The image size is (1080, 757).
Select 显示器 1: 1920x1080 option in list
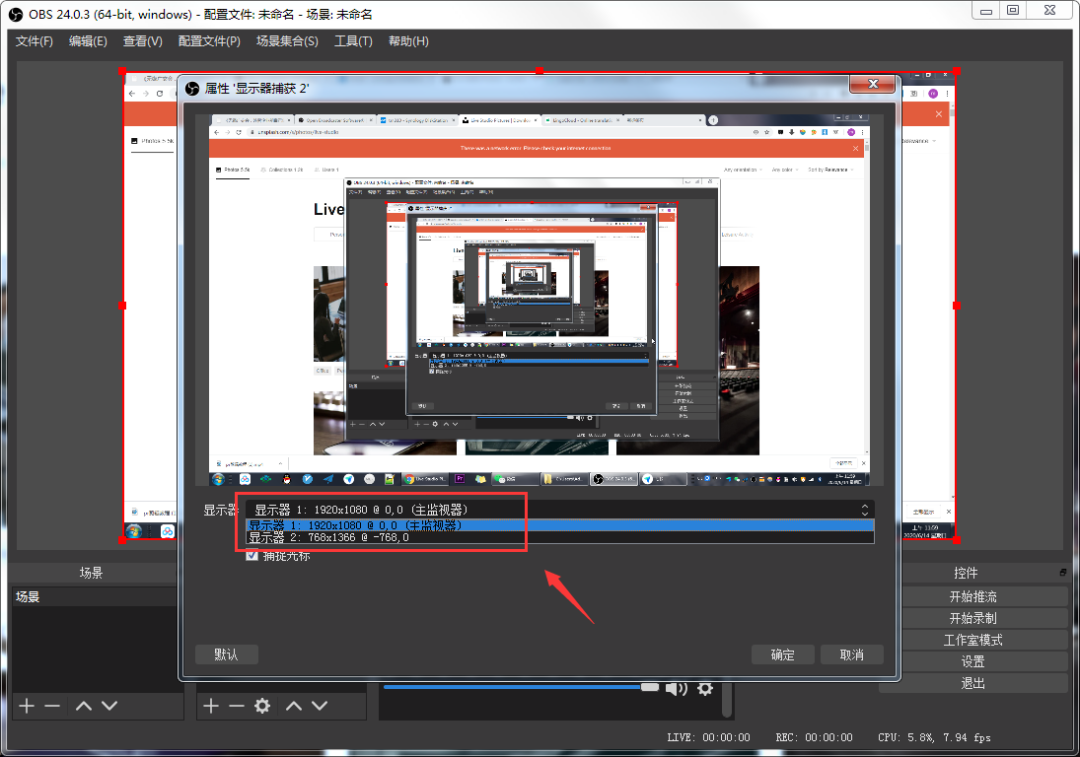pyautogui.click(x=561, y=525)
